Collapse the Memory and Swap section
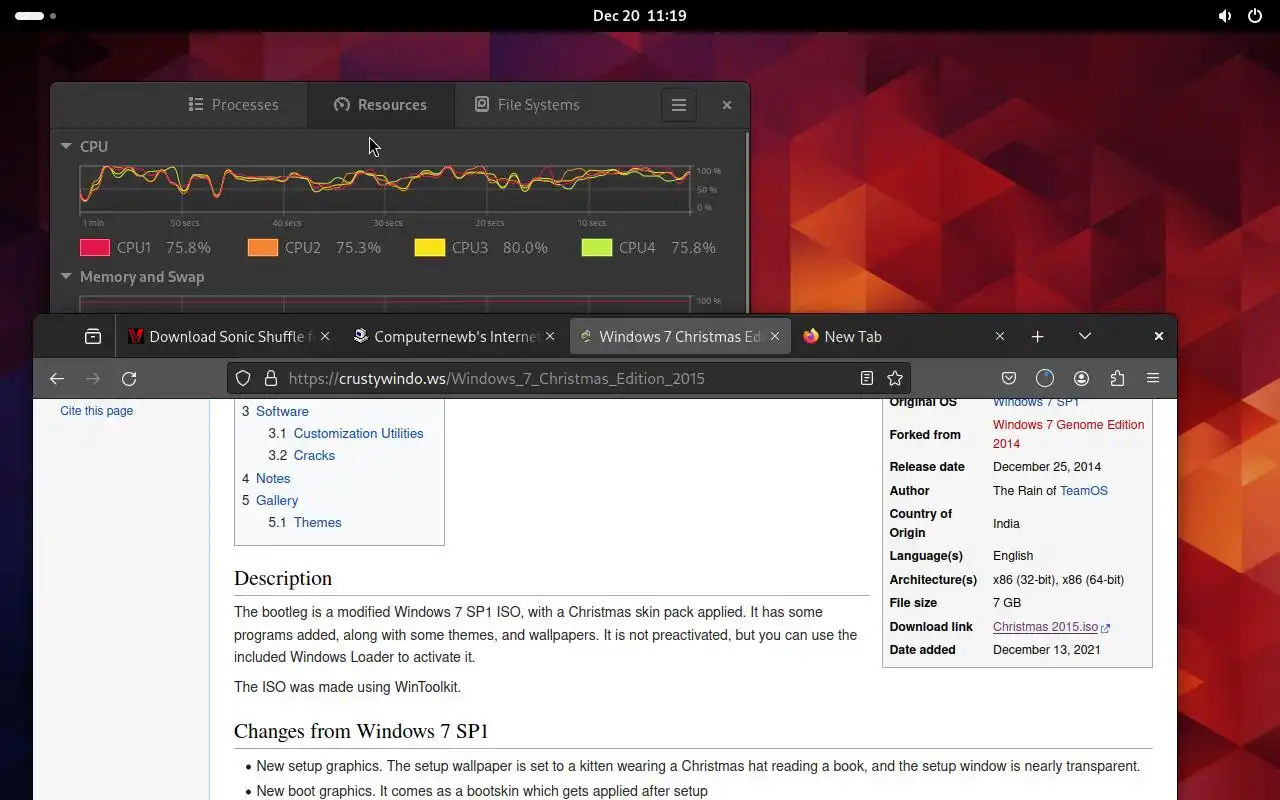1280x800 pixels. click(x=66, y=276)
